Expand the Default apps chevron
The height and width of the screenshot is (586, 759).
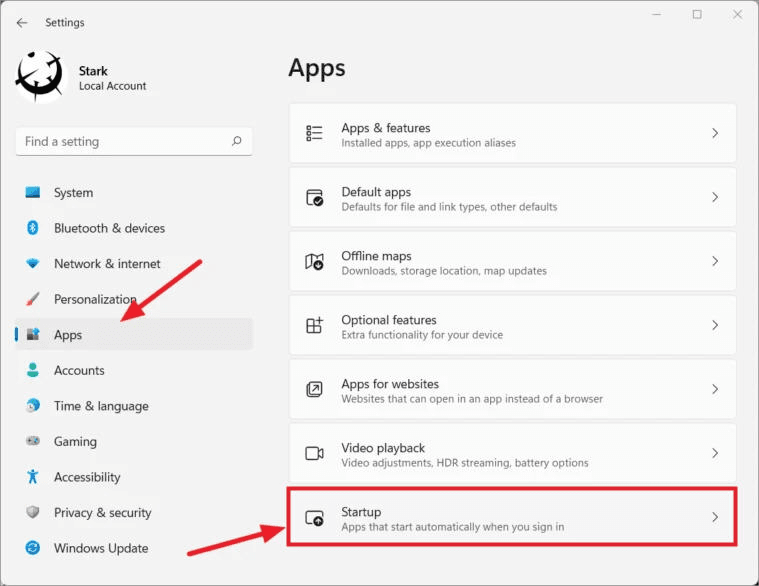[715, 197]
